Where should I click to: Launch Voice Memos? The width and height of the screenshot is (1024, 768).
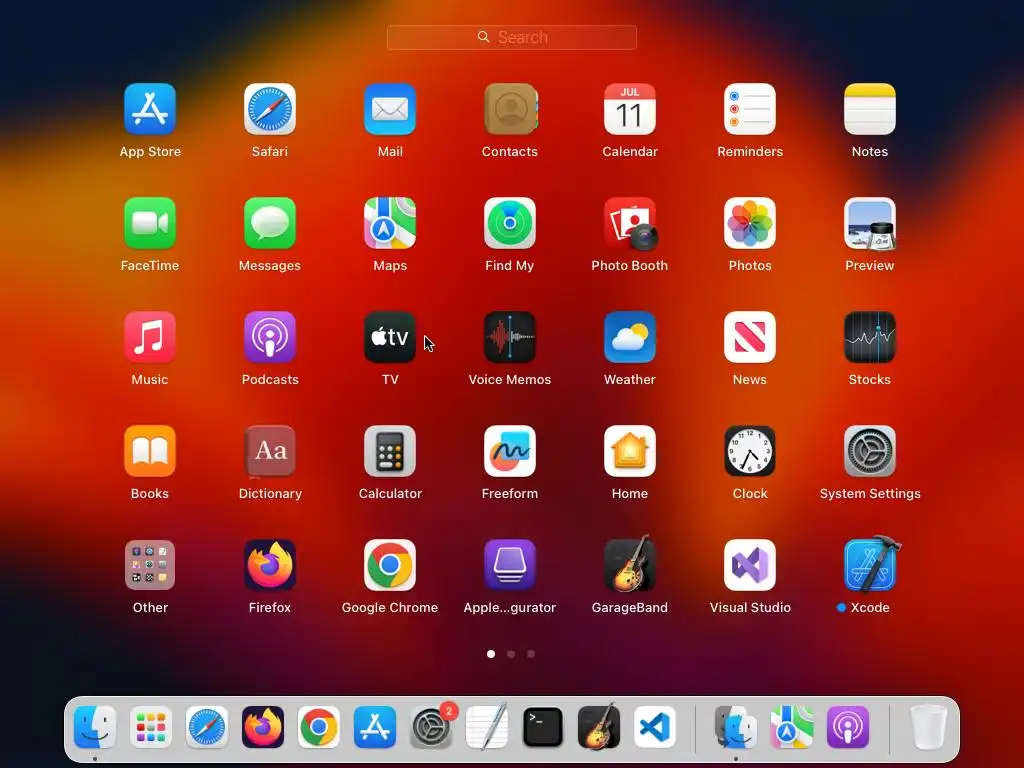(510, 337)
